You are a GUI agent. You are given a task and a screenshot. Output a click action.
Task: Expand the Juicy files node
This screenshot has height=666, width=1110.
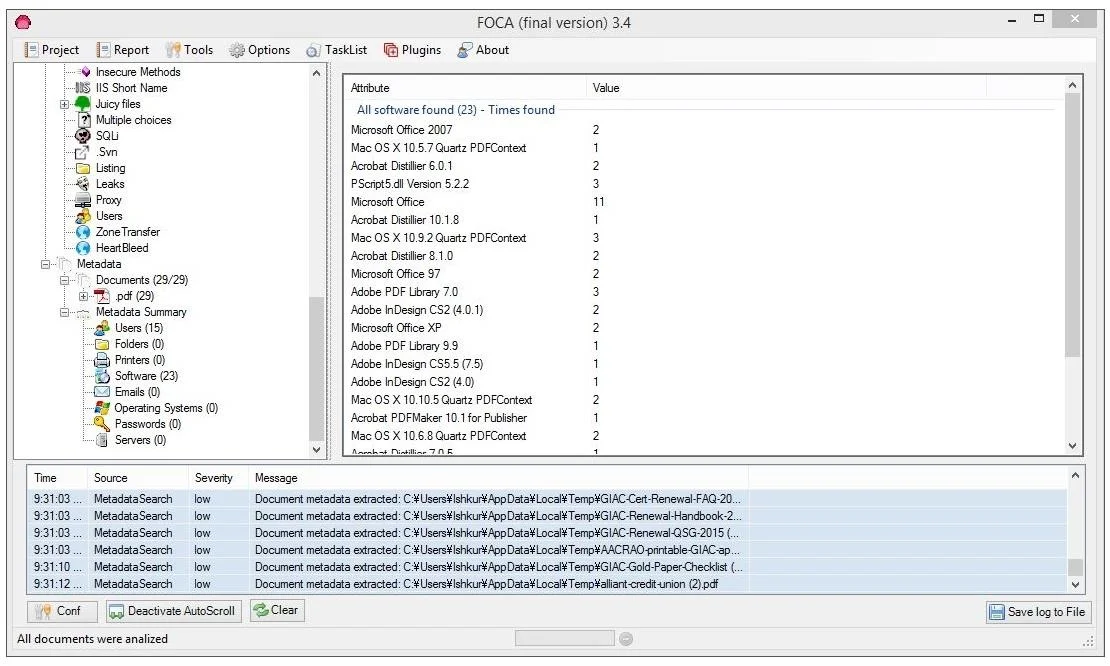64,104
